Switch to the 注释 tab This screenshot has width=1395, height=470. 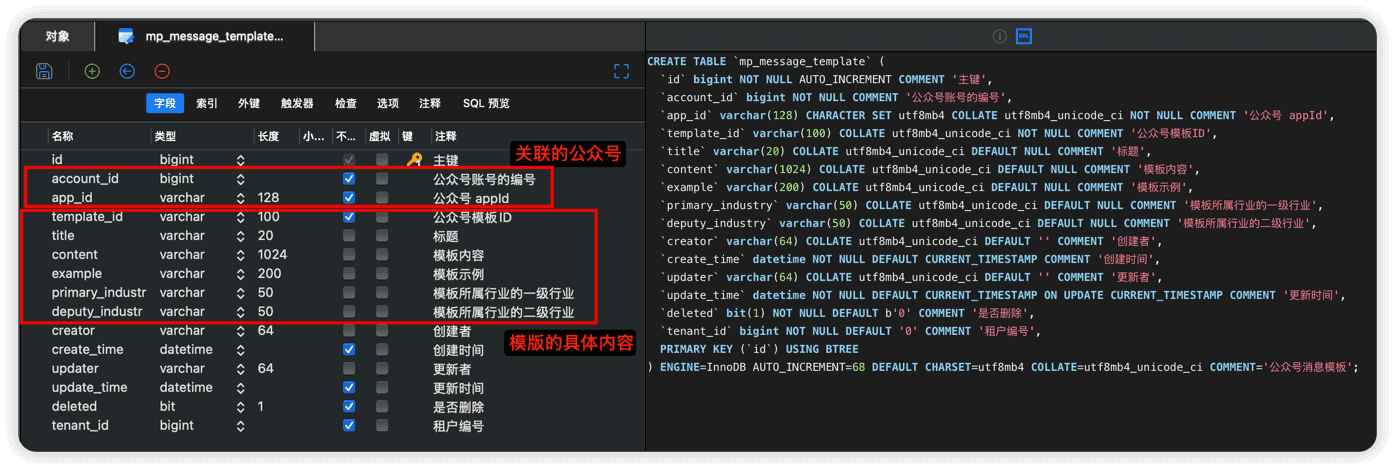click(x=430, y=103)
